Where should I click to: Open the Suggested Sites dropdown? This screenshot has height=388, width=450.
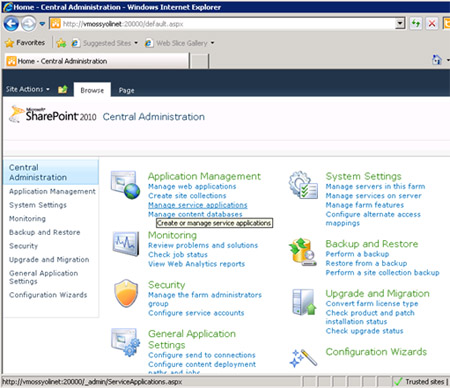point(105,43)
